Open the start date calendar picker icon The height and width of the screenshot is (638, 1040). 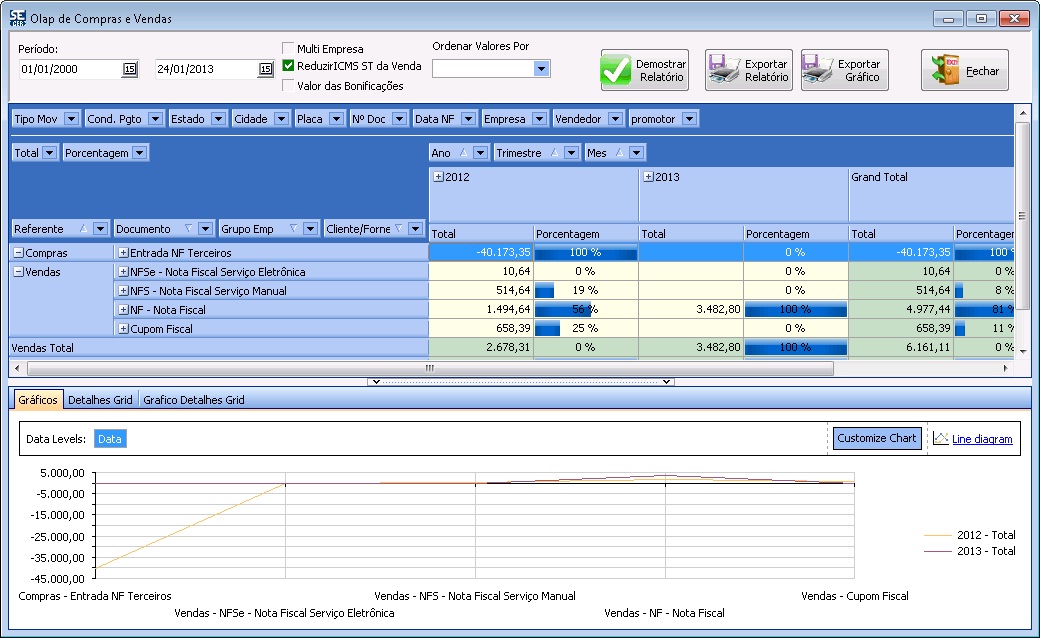tap(129, 69)
